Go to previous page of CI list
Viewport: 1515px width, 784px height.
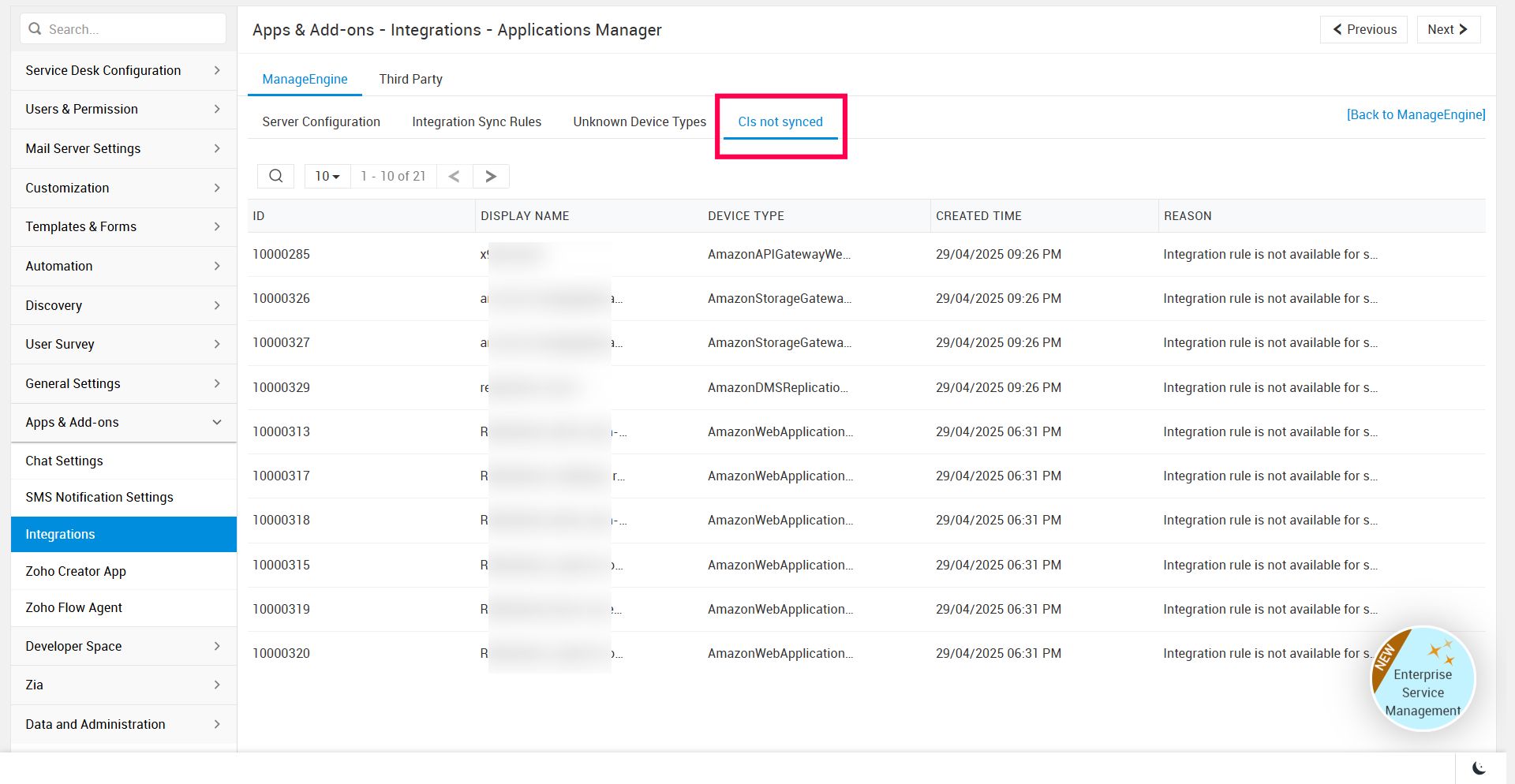pos(454,176)
